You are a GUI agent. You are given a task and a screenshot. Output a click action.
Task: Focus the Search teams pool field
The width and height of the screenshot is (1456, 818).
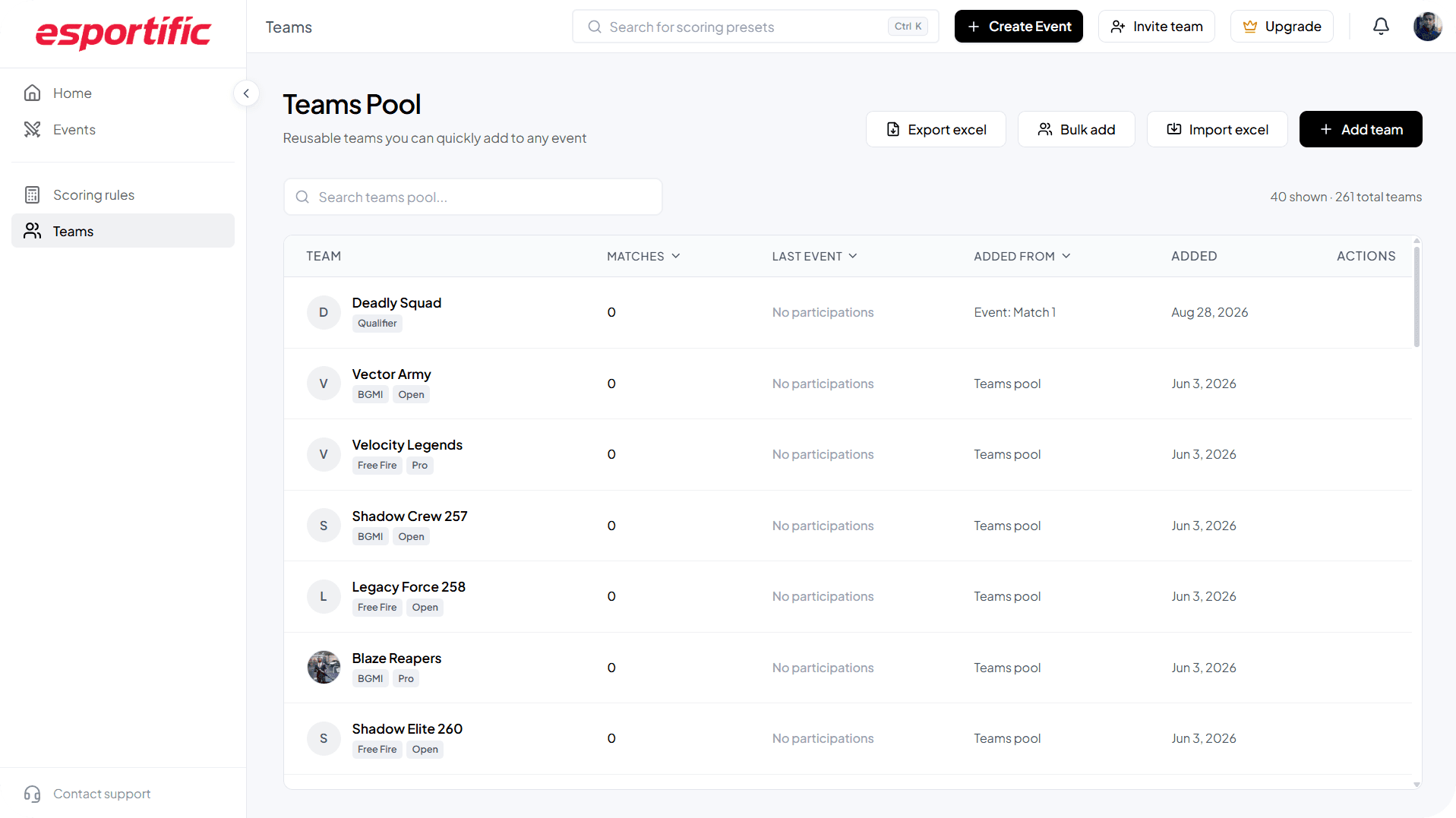click(472, 197)
